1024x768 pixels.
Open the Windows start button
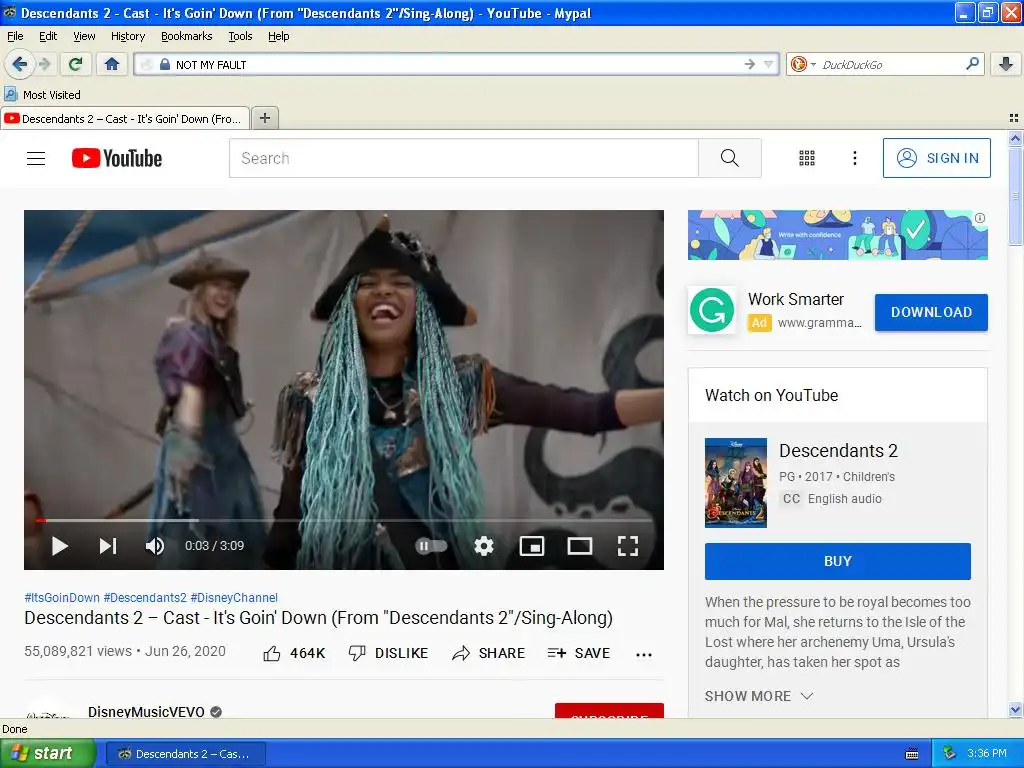tap(48, 754)
